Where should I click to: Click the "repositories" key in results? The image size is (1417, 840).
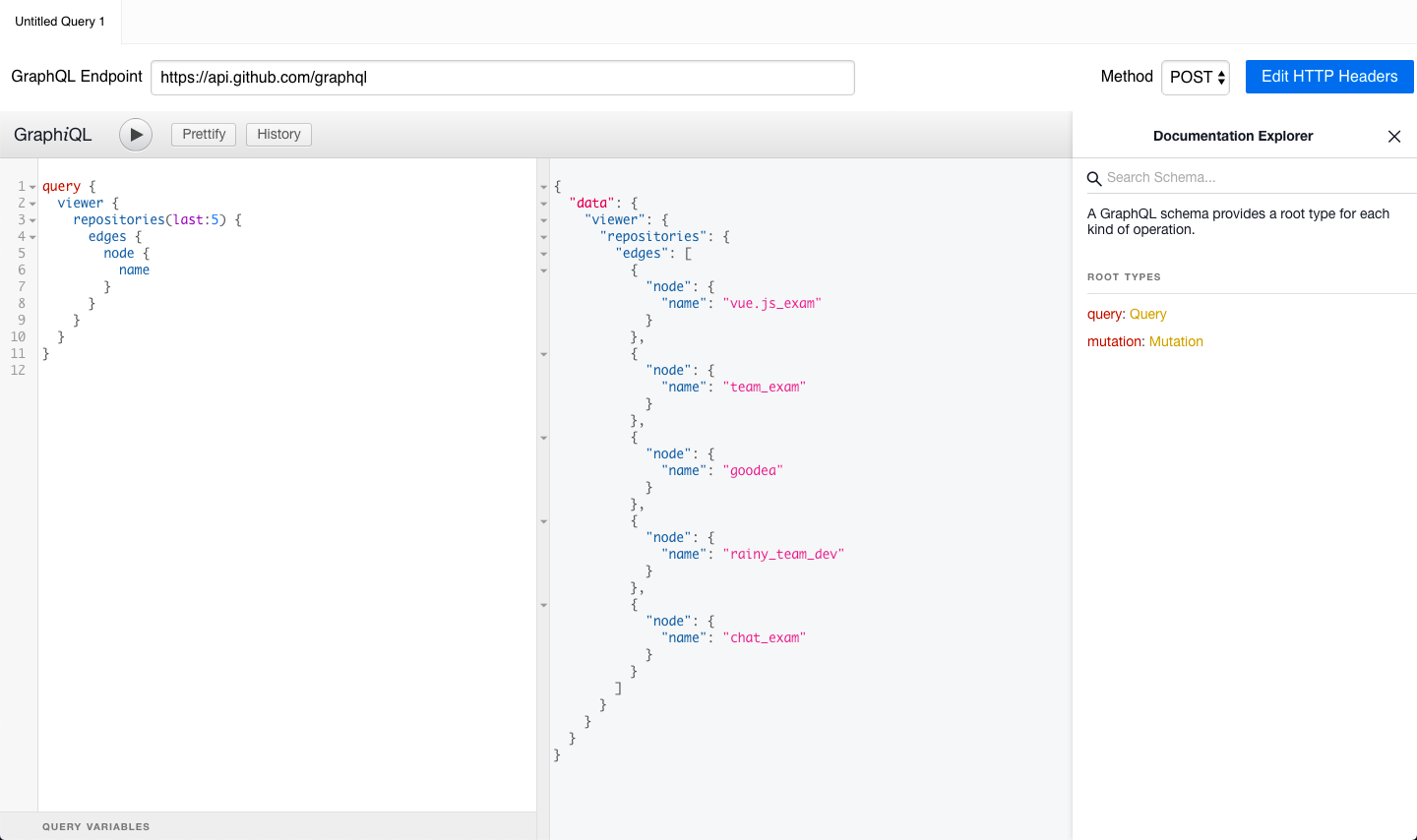[653, 237]
